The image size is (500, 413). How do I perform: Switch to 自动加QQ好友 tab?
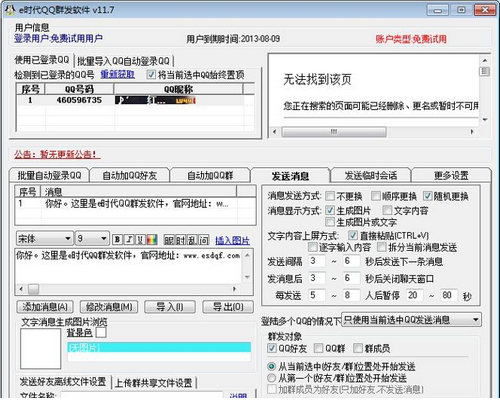coord(130,175)
